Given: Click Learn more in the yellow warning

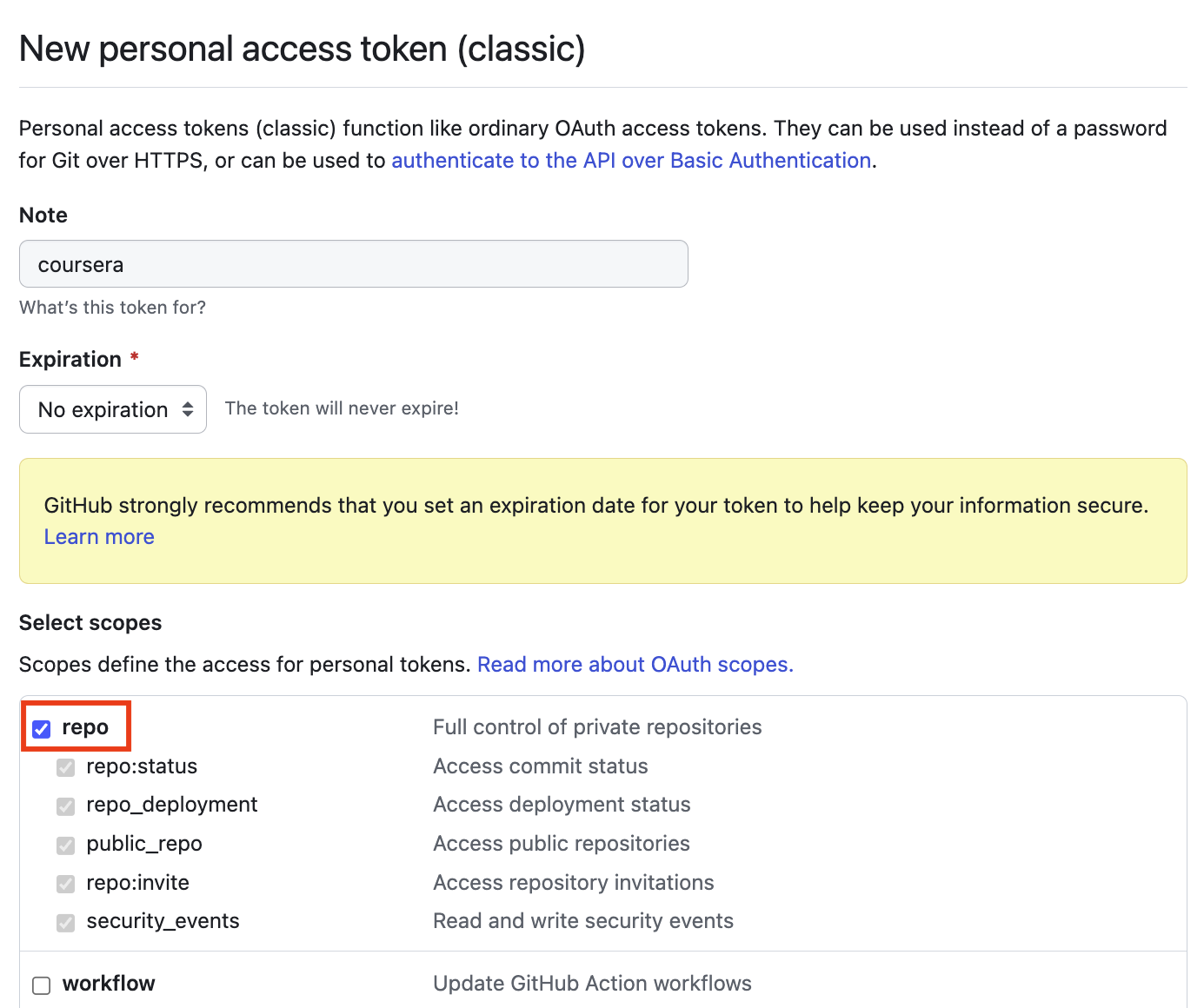Looking at the screenshot, I should pyautogui.click(x=99, y=537).
